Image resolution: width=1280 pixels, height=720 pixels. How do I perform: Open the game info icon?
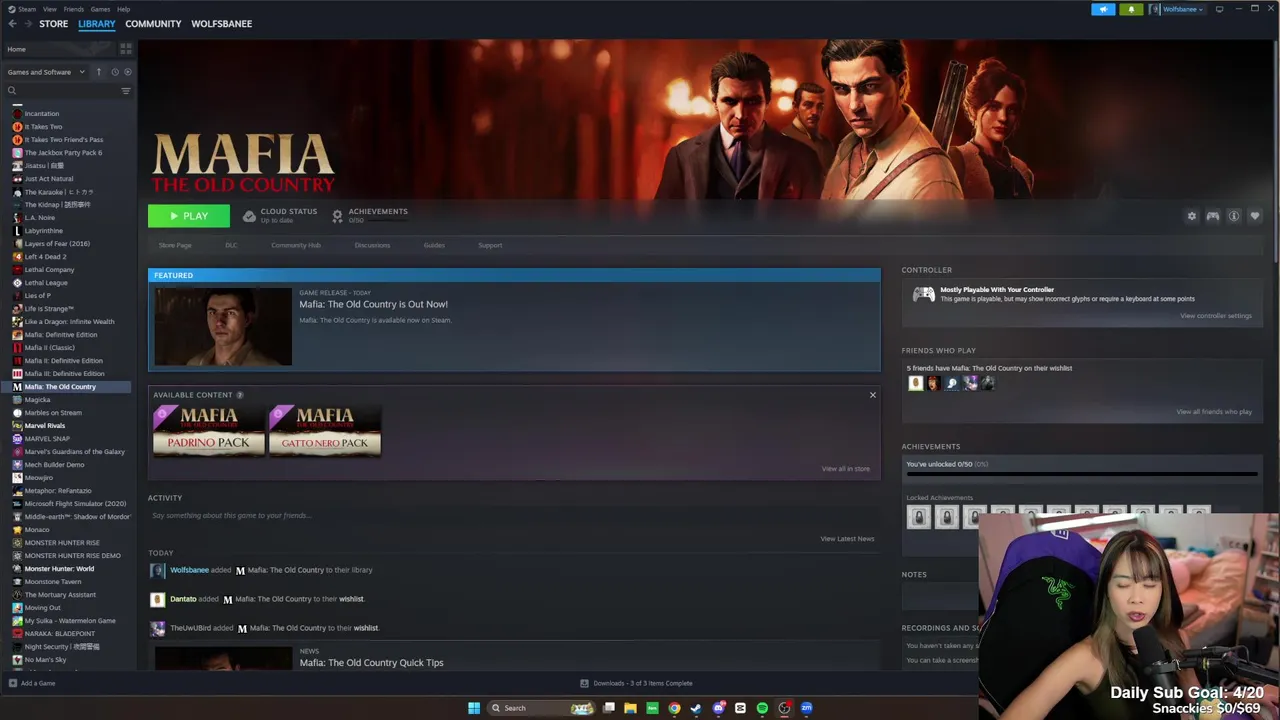click(1234, 216)
